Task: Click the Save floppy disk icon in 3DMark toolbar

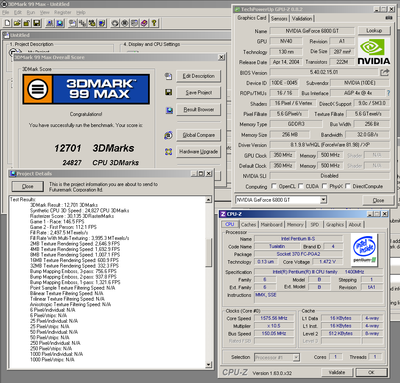Action: [37, 23]
